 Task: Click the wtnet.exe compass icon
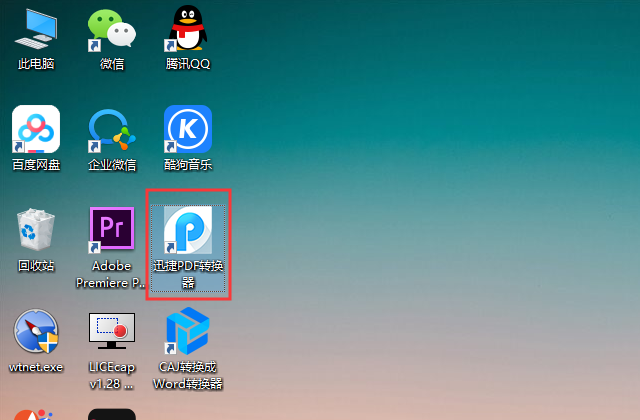[x=36, y=333]
